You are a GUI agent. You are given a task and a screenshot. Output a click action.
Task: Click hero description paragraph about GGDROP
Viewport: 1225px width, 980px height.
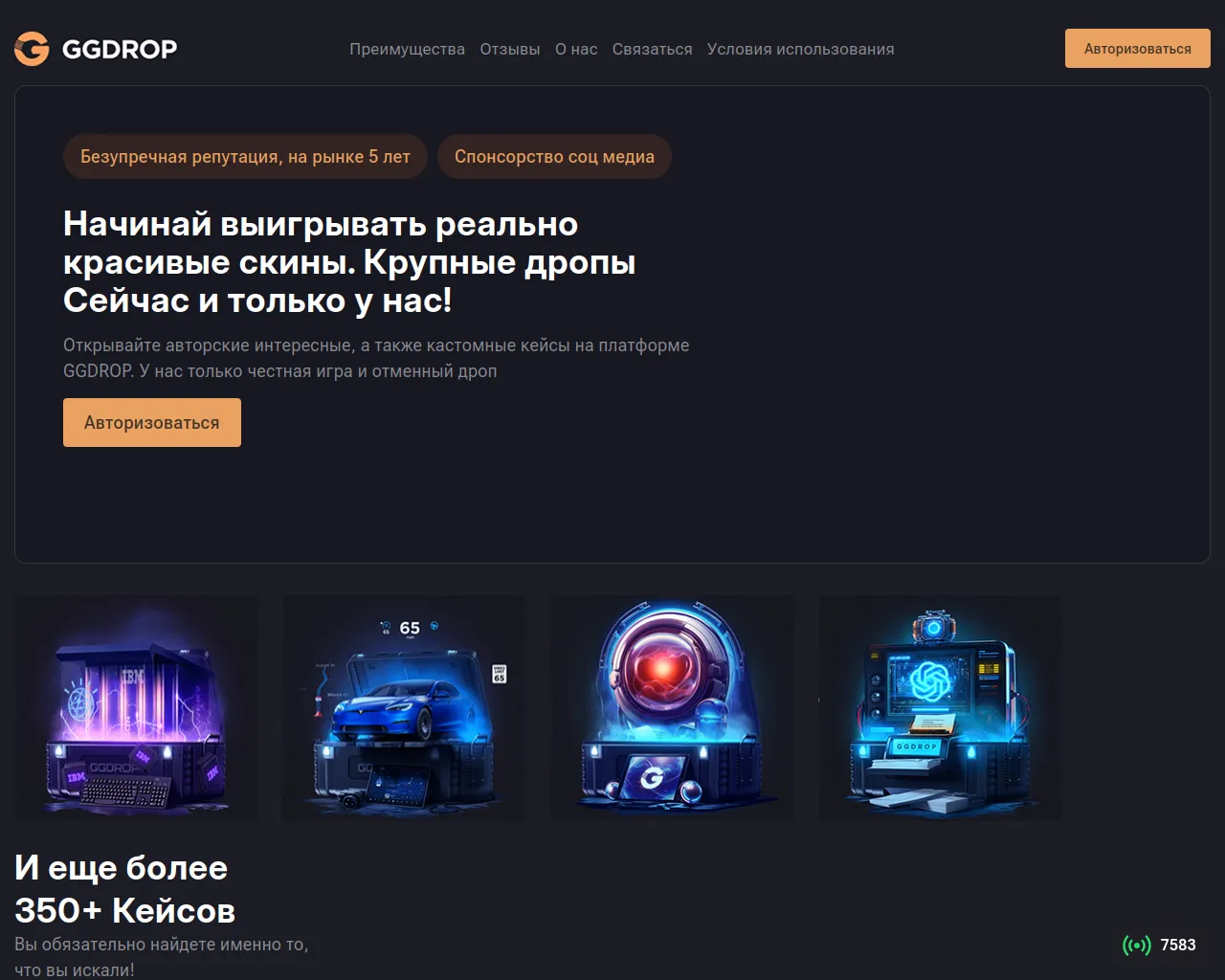pyautogui.click(x=376, y=358)
